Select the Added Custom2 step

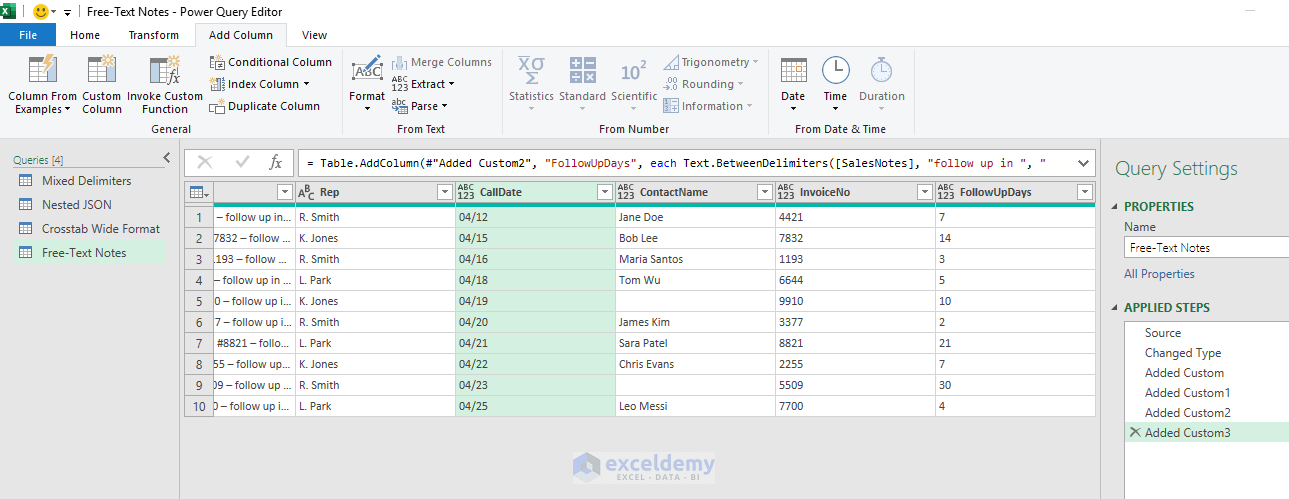pyautogui.click(x=1188, y=413)
